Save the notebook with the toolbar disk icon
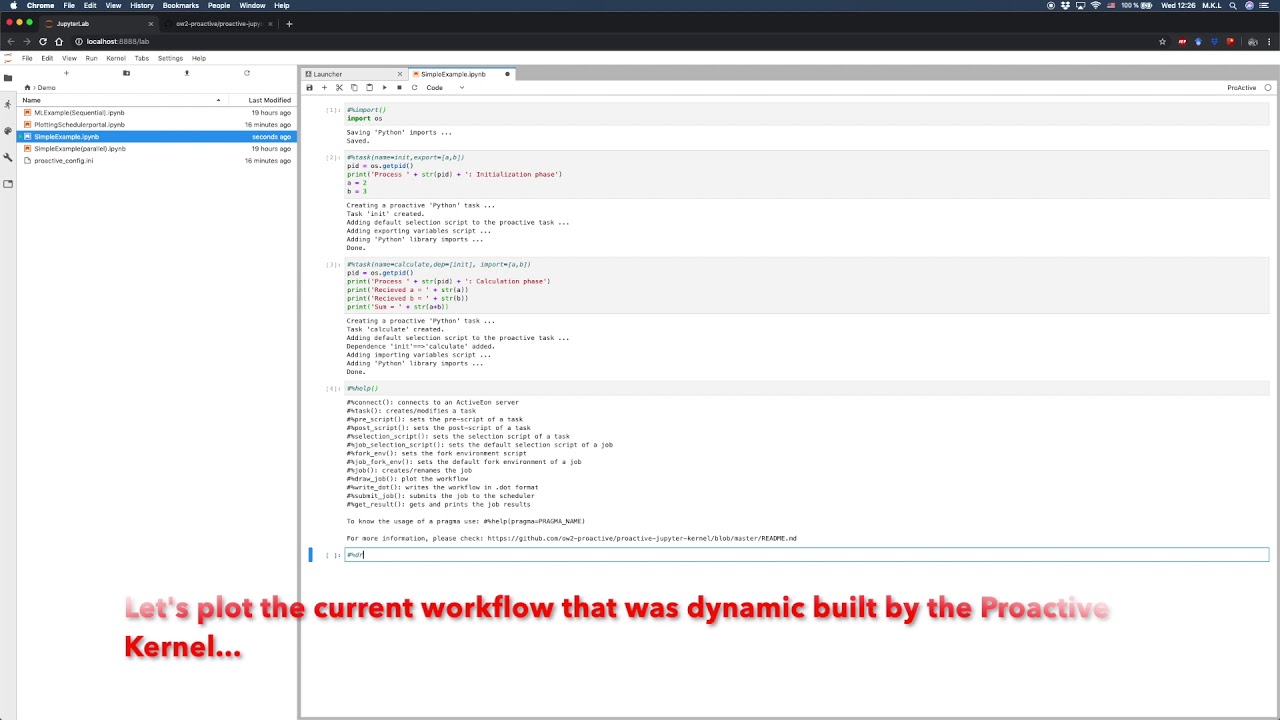 [x=309, y=88]
